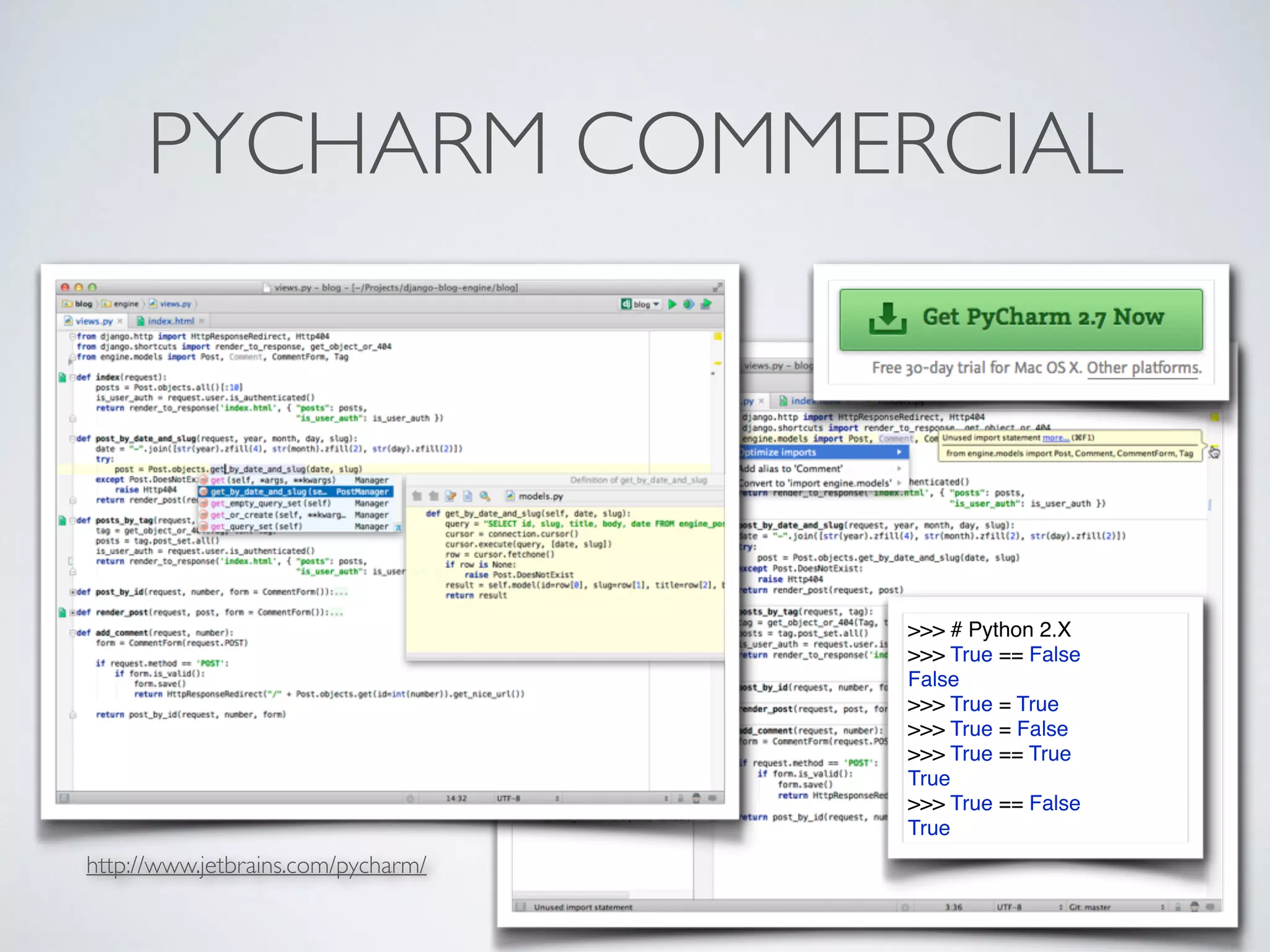Switch to the views.py editor tab

(93, 321)
